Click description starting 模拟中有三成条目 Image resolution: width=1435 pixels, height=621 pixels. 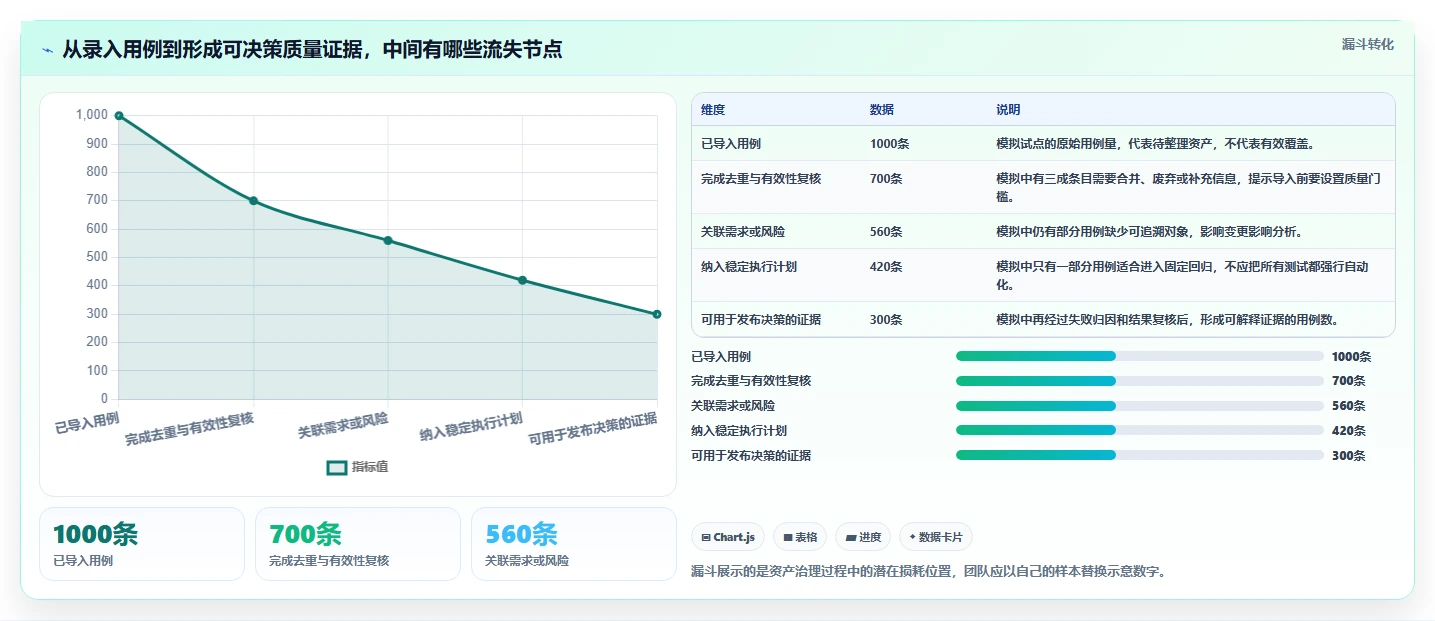click(1188, 187)
